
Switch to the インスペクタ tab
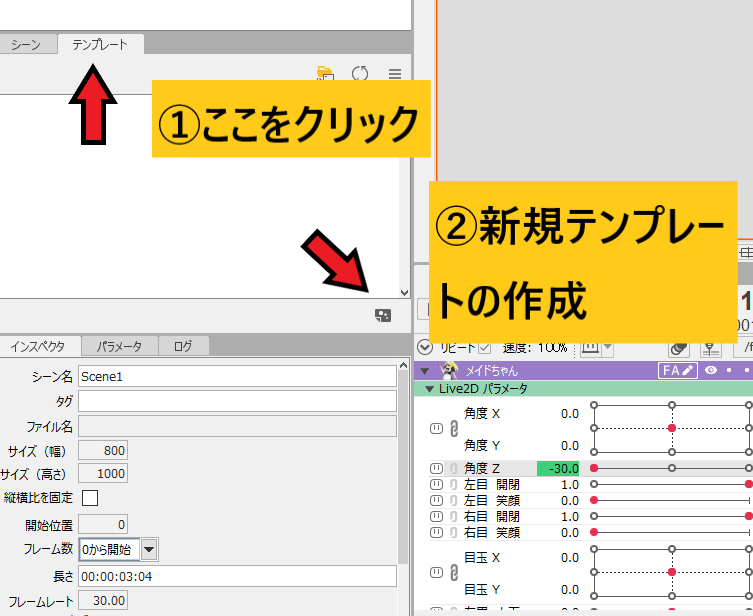click(38, 346)
